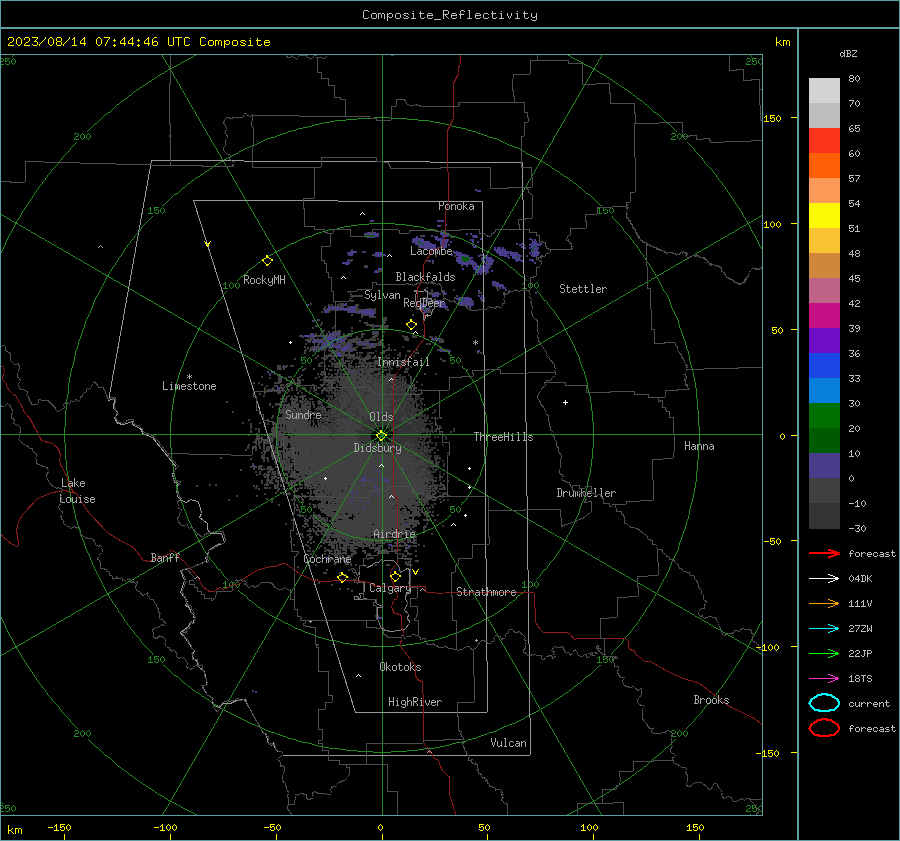Click the Cochrane label
The height and width of the screenshot is (841, 900).
(x=327, y=559)
